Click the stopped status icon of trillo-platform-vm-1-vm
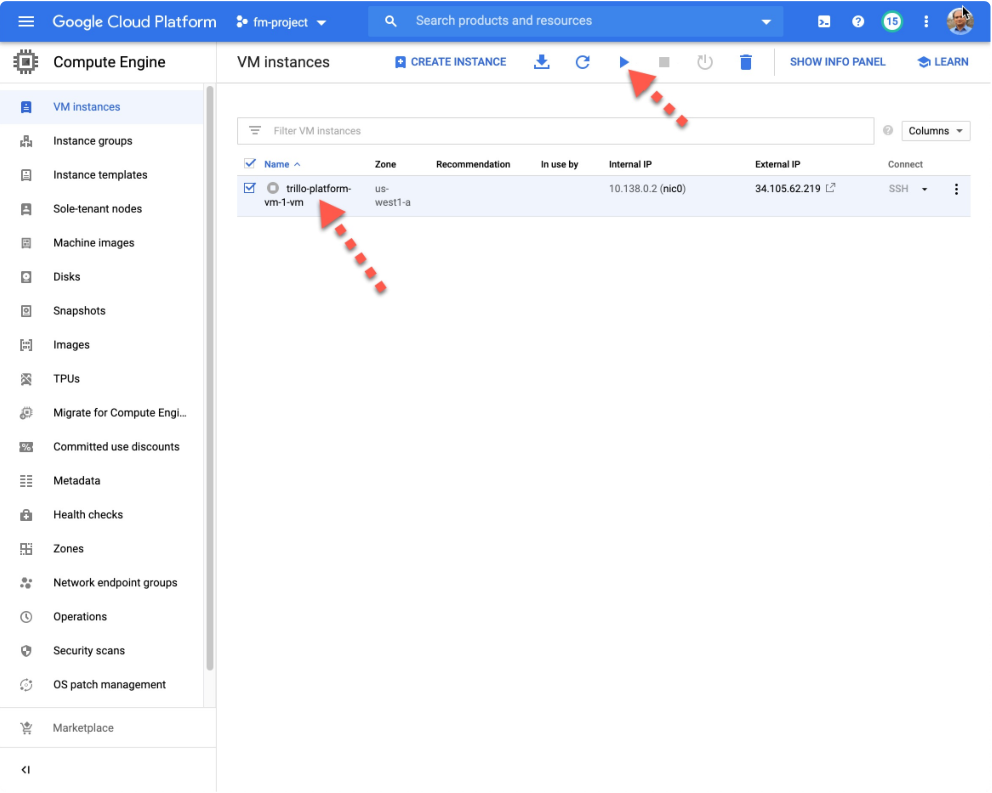 coord(273,188)
